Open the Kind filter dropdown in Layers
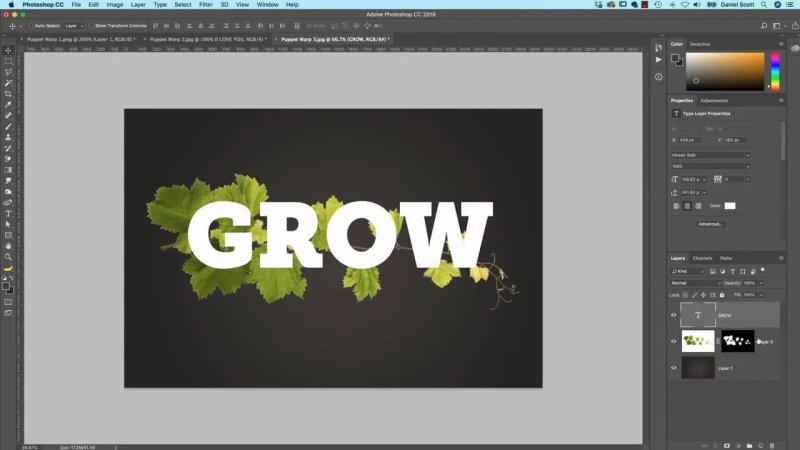Screen dimensions: 800x450 687,271
